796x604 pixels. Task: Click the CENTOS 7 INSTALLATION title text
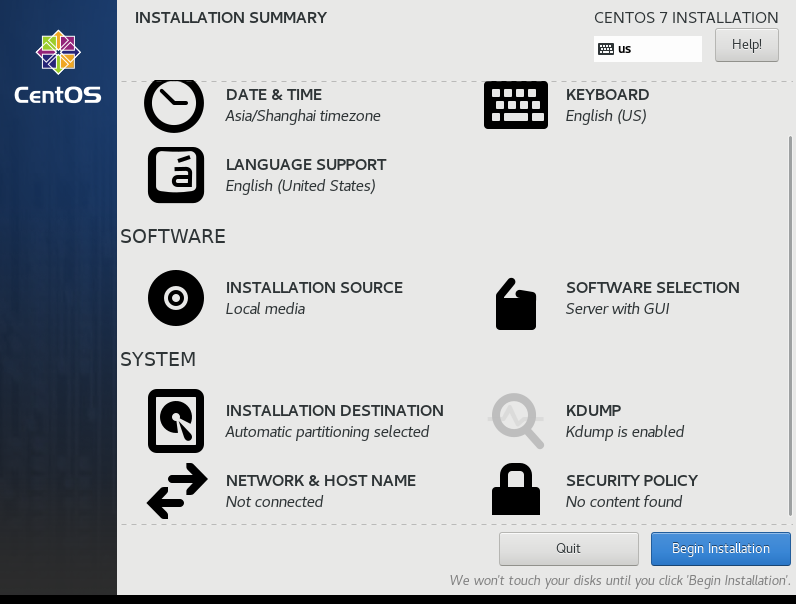pyautogui.click(x=686, y=18)
